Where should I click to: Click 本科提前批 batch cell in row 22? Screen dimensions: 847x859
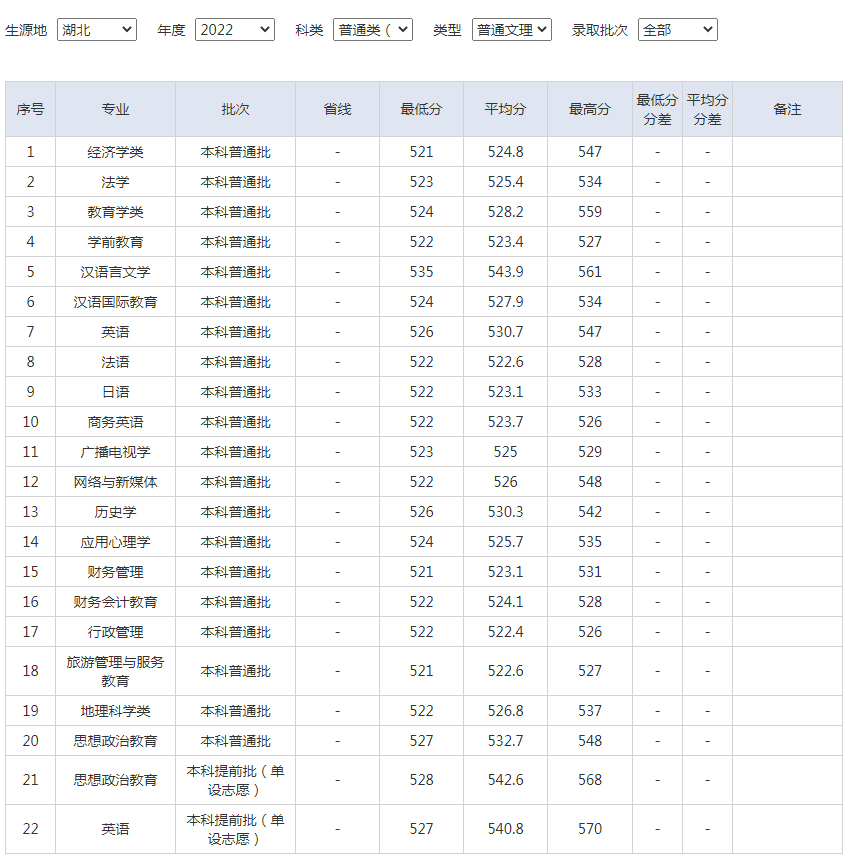point(235,829)
